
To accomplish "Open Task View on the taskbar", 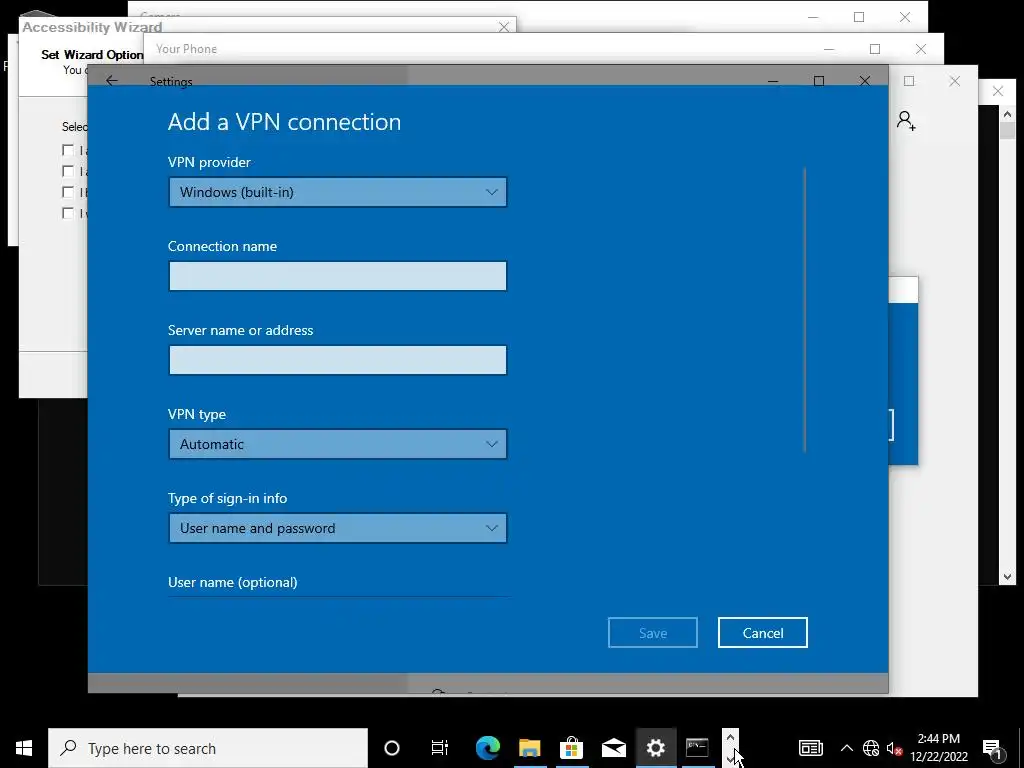I will (x=440, y=748).
